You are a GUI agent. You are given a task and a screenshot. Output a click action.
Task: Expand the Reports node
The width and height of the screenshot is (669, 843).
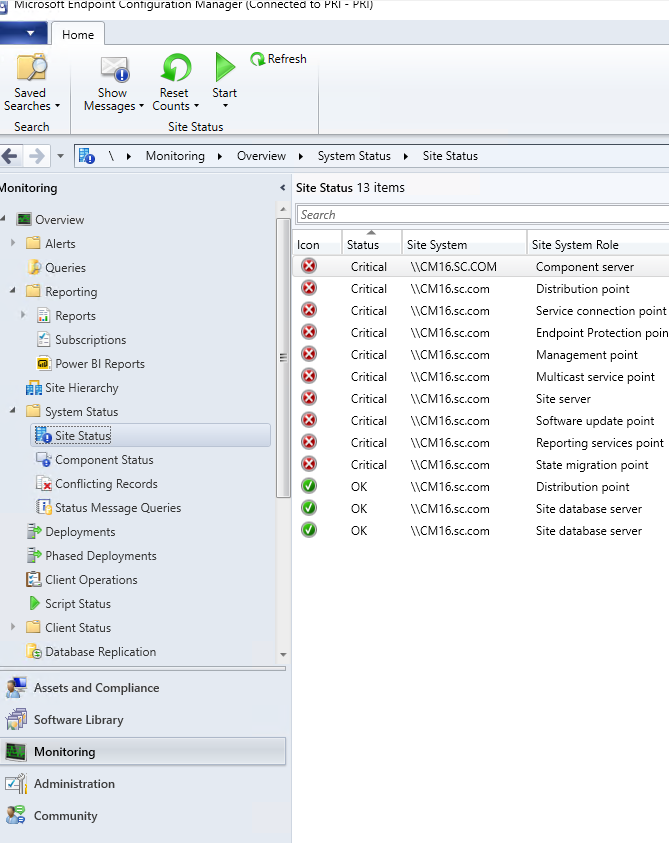click(23, 315)
